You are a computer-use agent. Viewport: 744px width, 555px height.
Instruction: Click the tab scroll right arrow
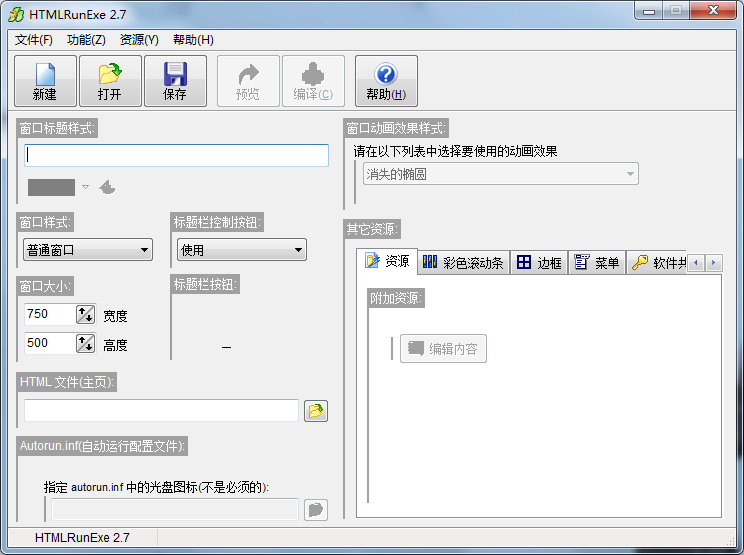pyautogui.click(x=713, y=262)
